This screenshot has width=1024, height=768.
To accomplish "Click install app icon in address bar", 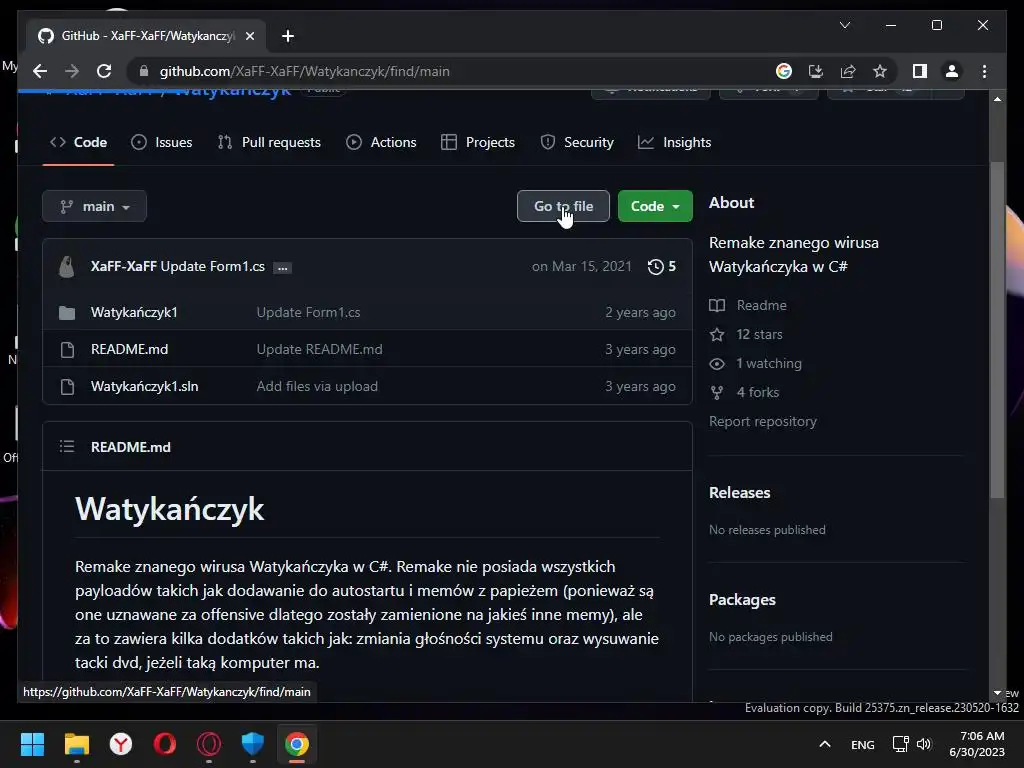I will (816, 71).
